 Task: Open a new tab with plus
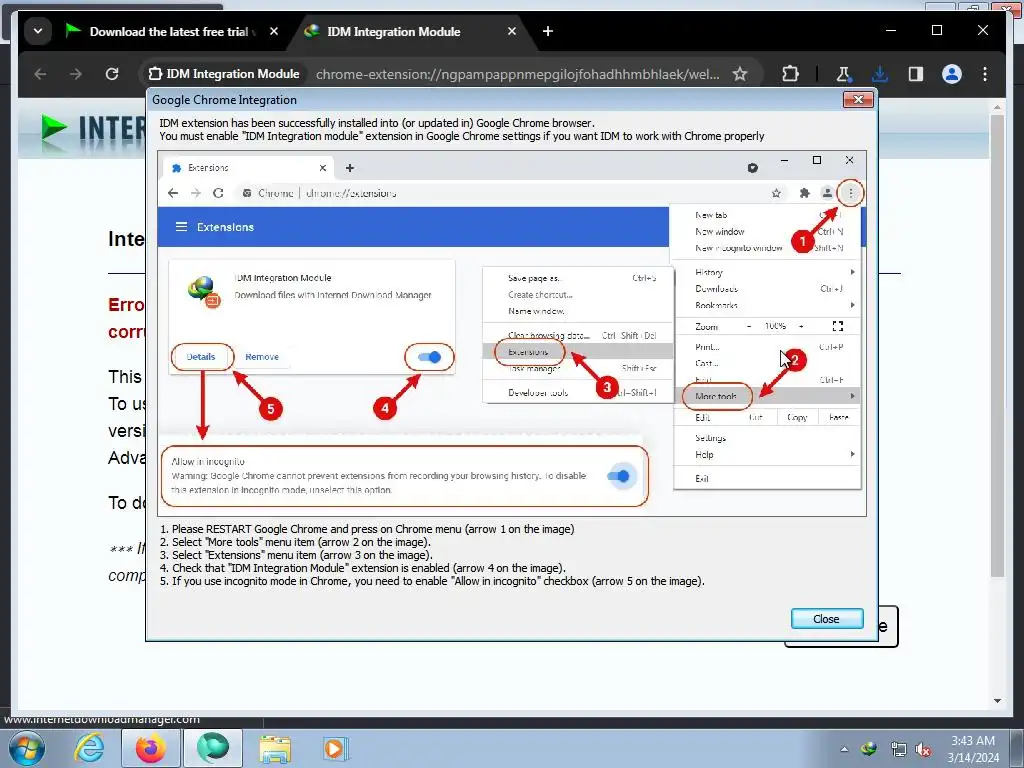click(548, 31)
